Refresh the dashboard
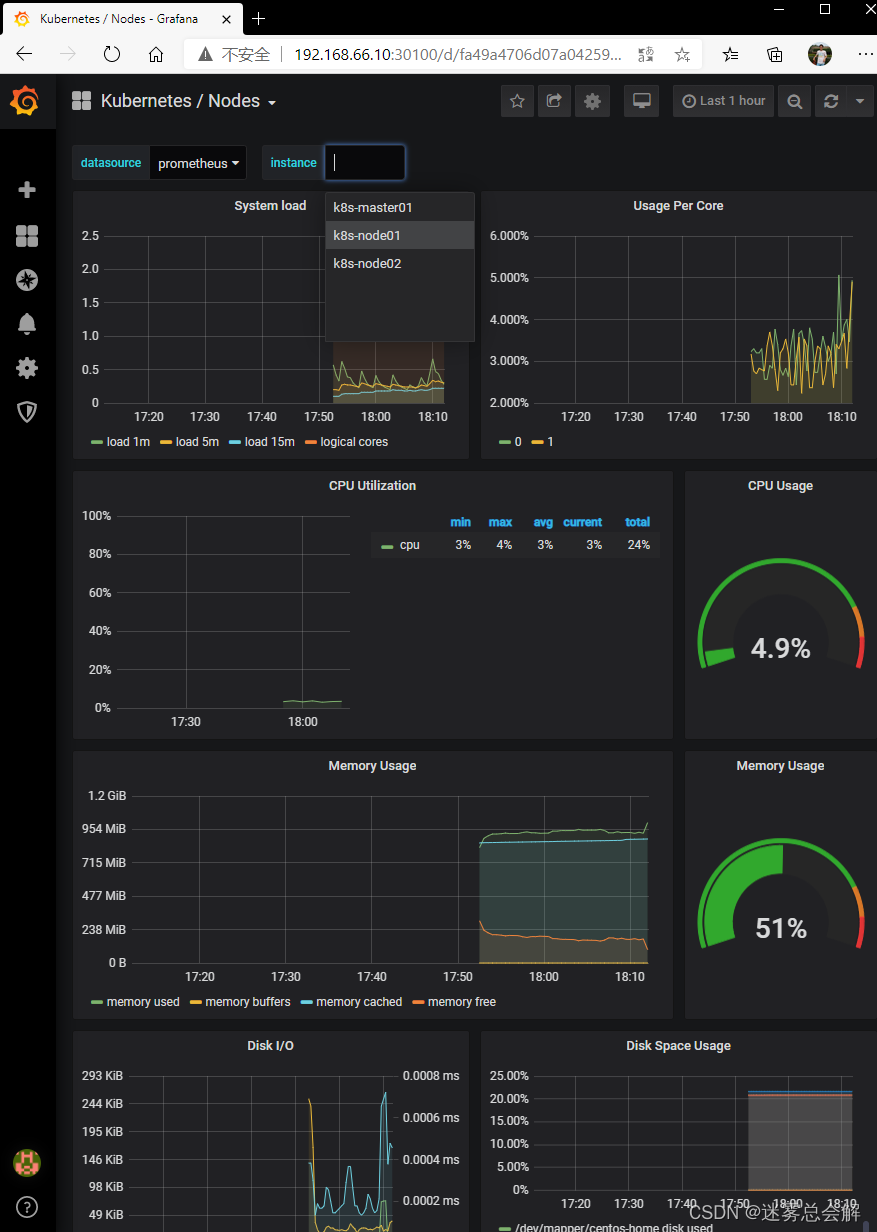 830,101
